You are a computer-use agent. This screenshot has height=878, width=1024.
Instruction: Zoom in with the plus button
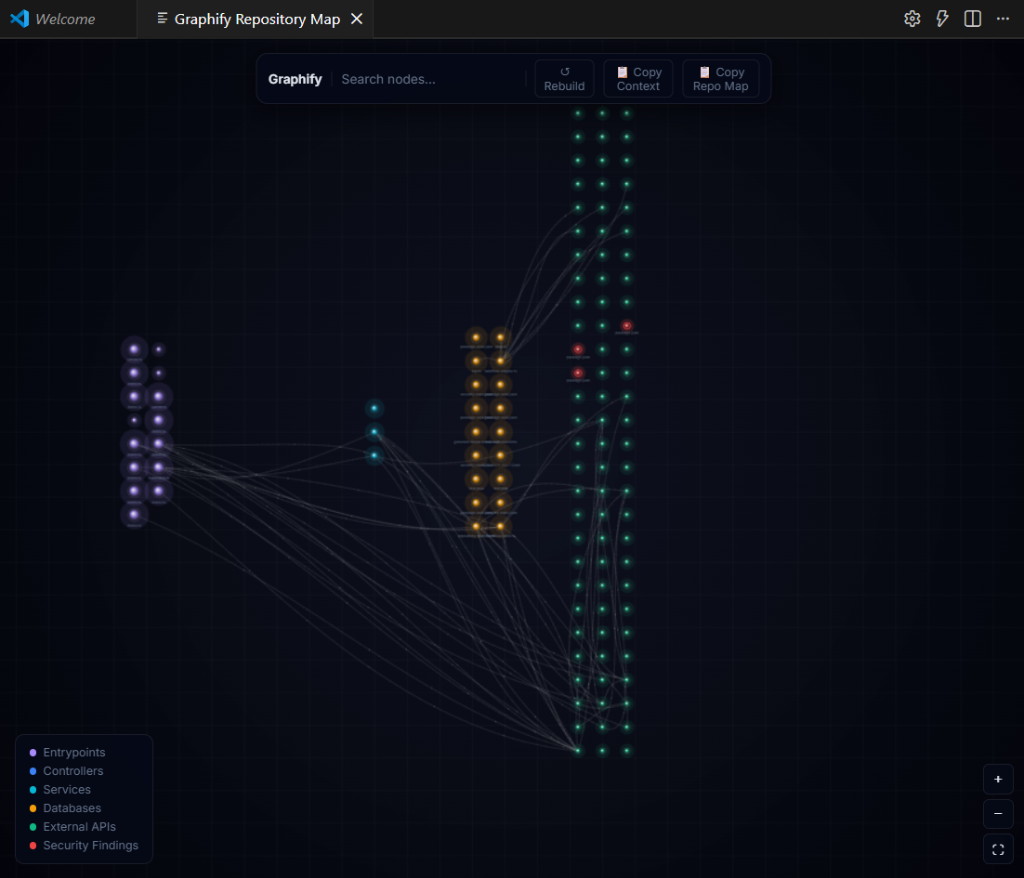tap(998, 779)
